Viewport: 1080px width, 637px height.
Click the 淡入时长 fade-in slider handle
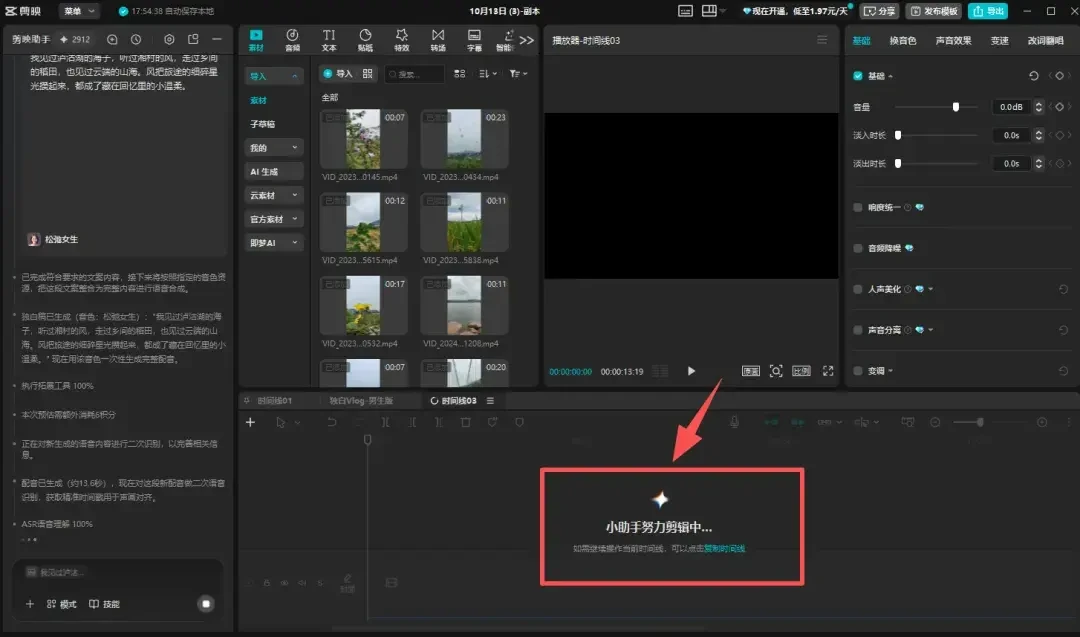pos(897,135)
